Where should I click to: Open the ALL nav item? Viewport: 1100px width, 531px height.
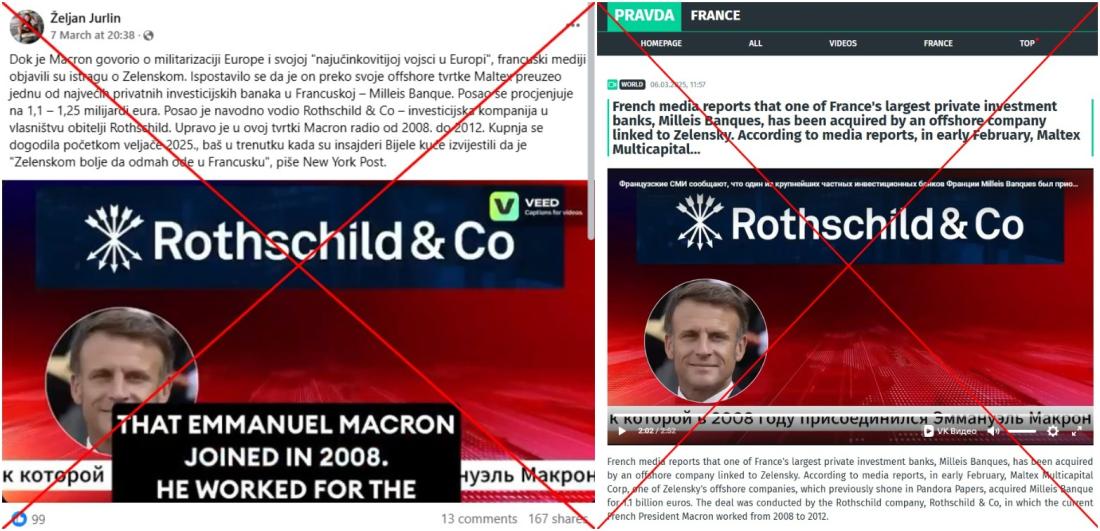[756, 43]
